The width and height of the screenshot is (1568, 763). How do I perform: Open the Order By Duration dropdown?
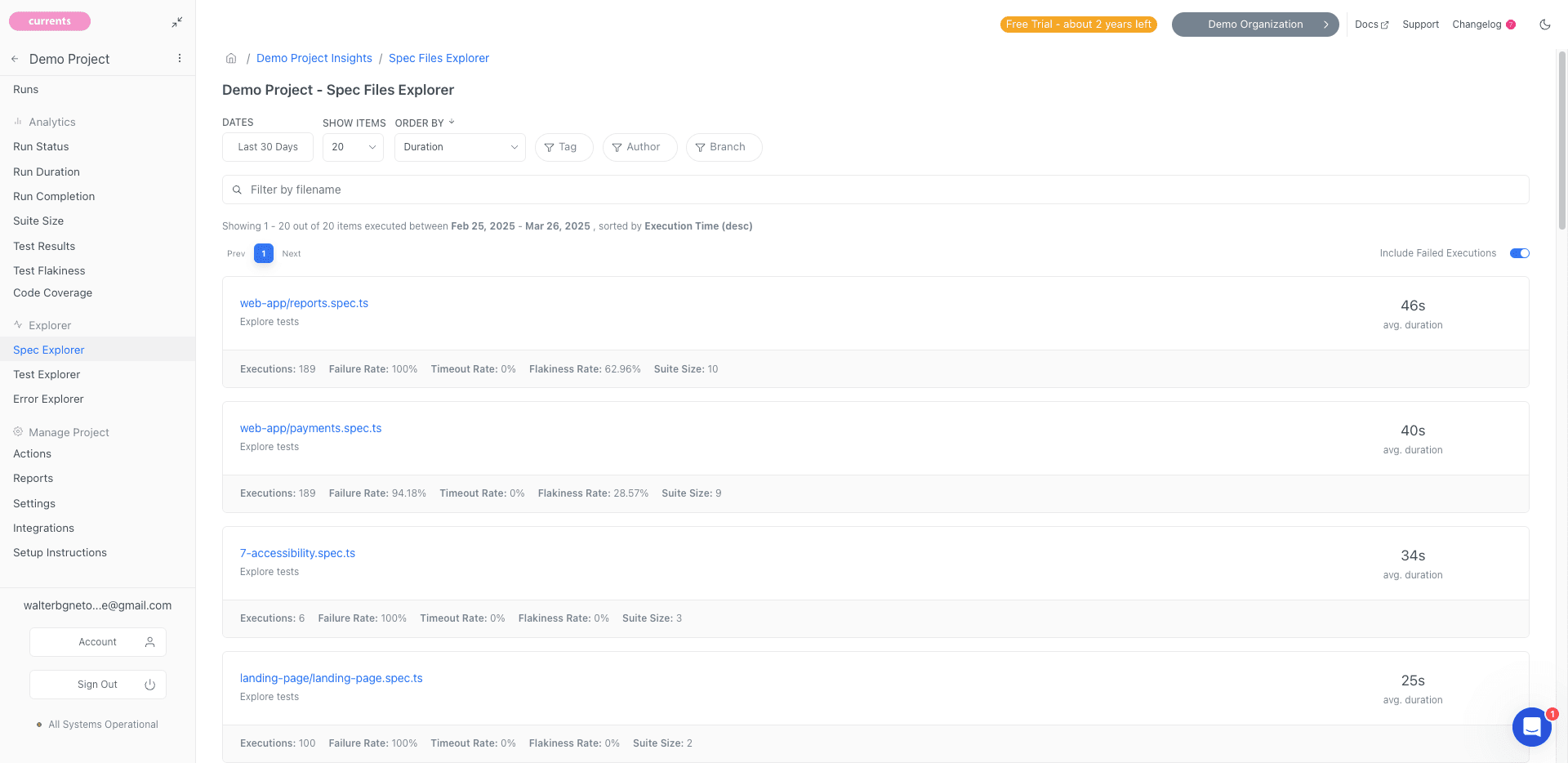coord(460,147)
